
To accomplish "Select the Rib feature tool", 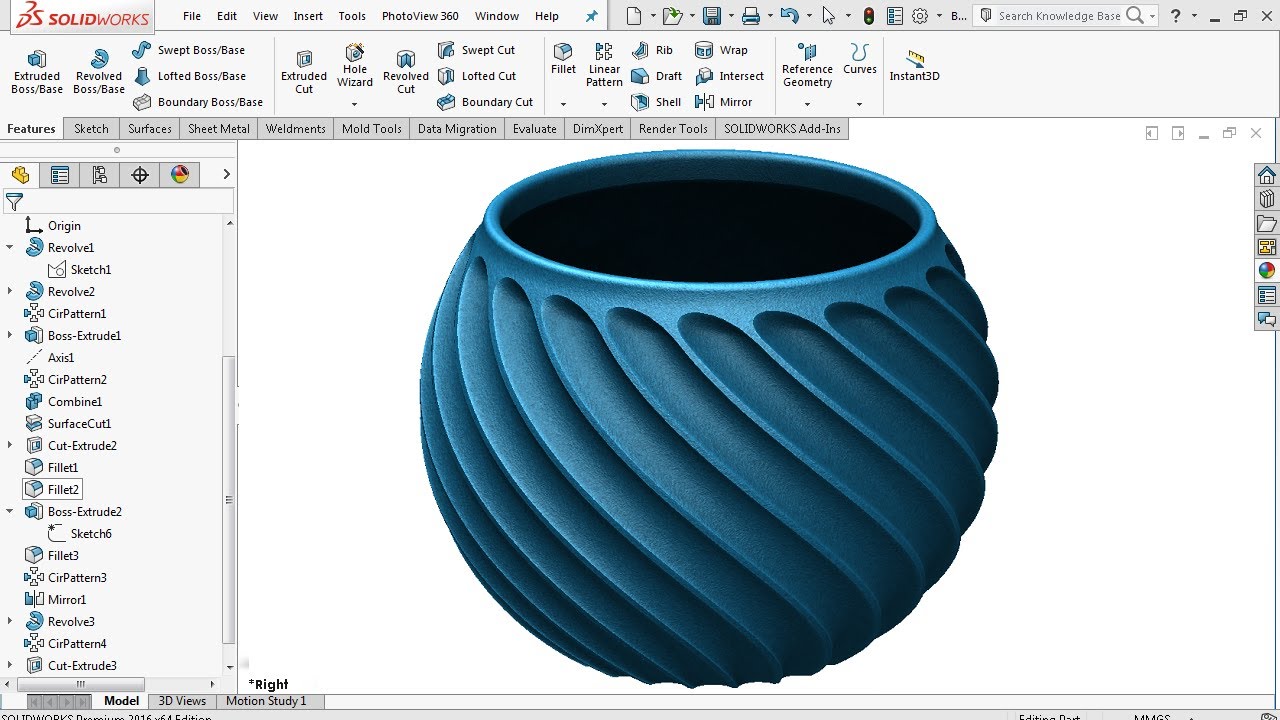I will coord(653,50).
